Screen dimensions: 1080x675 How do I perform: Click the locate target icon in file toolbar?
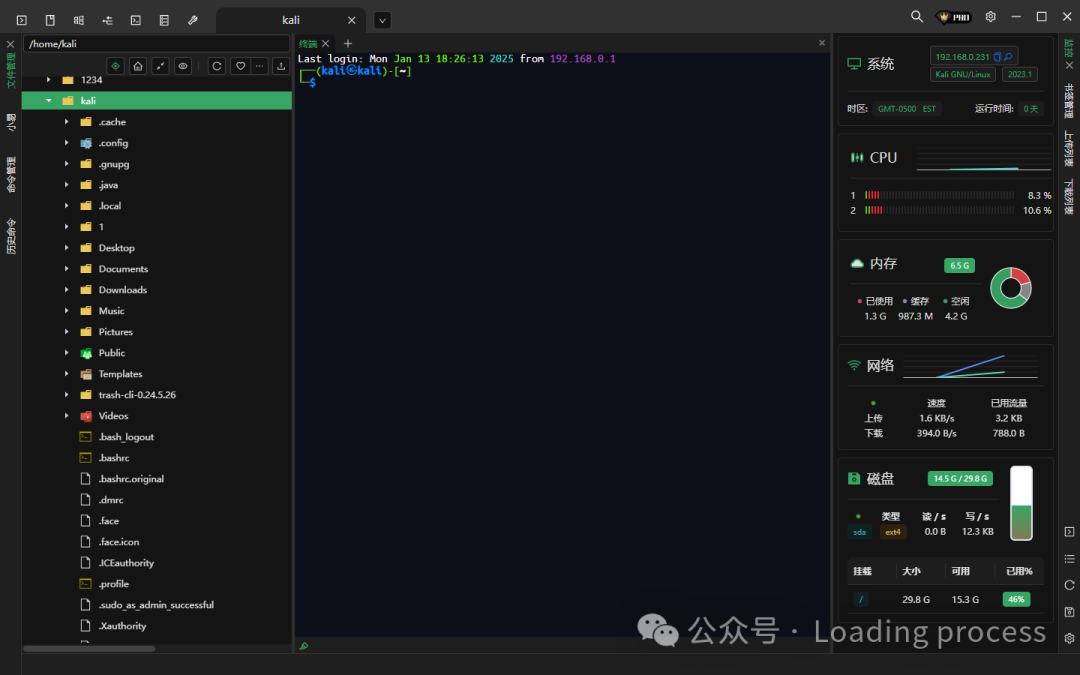[116, 66]
